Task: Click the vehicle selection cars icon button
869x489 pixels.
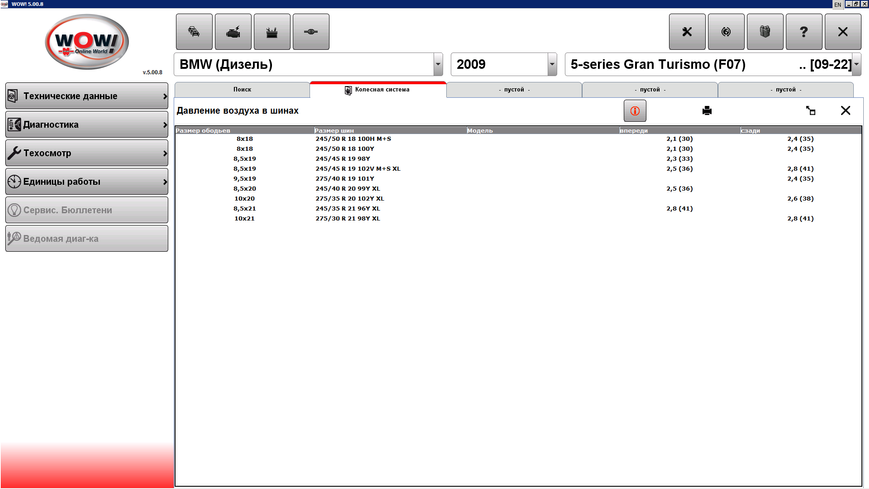Action: (194, 32)
